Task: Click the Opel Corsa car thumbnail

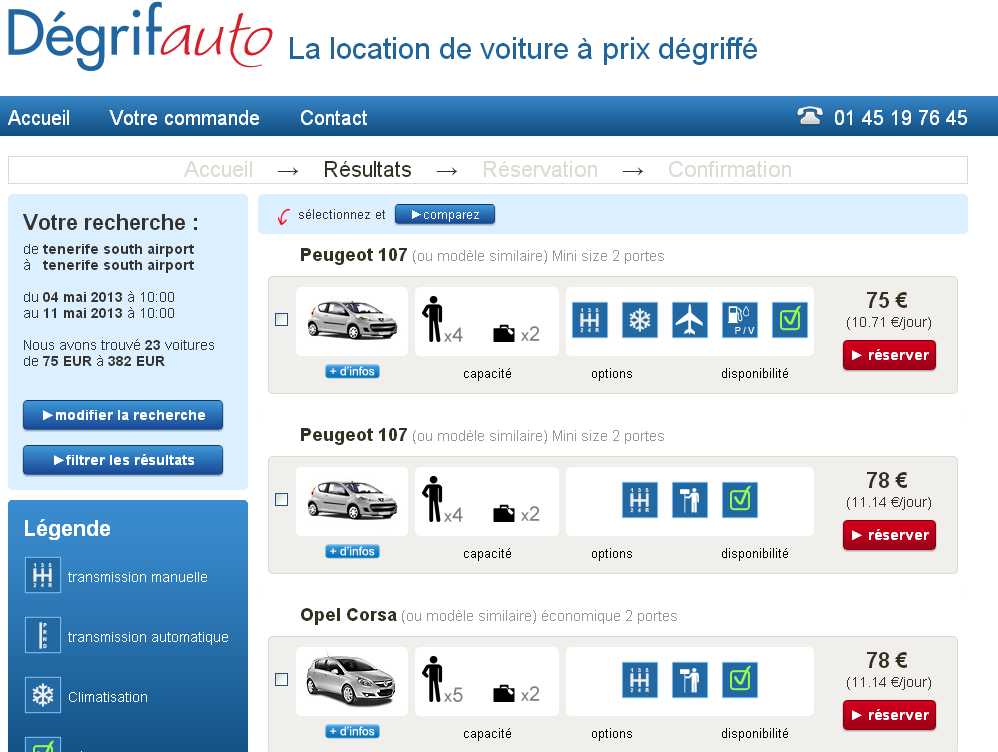Action: point(352,680)
